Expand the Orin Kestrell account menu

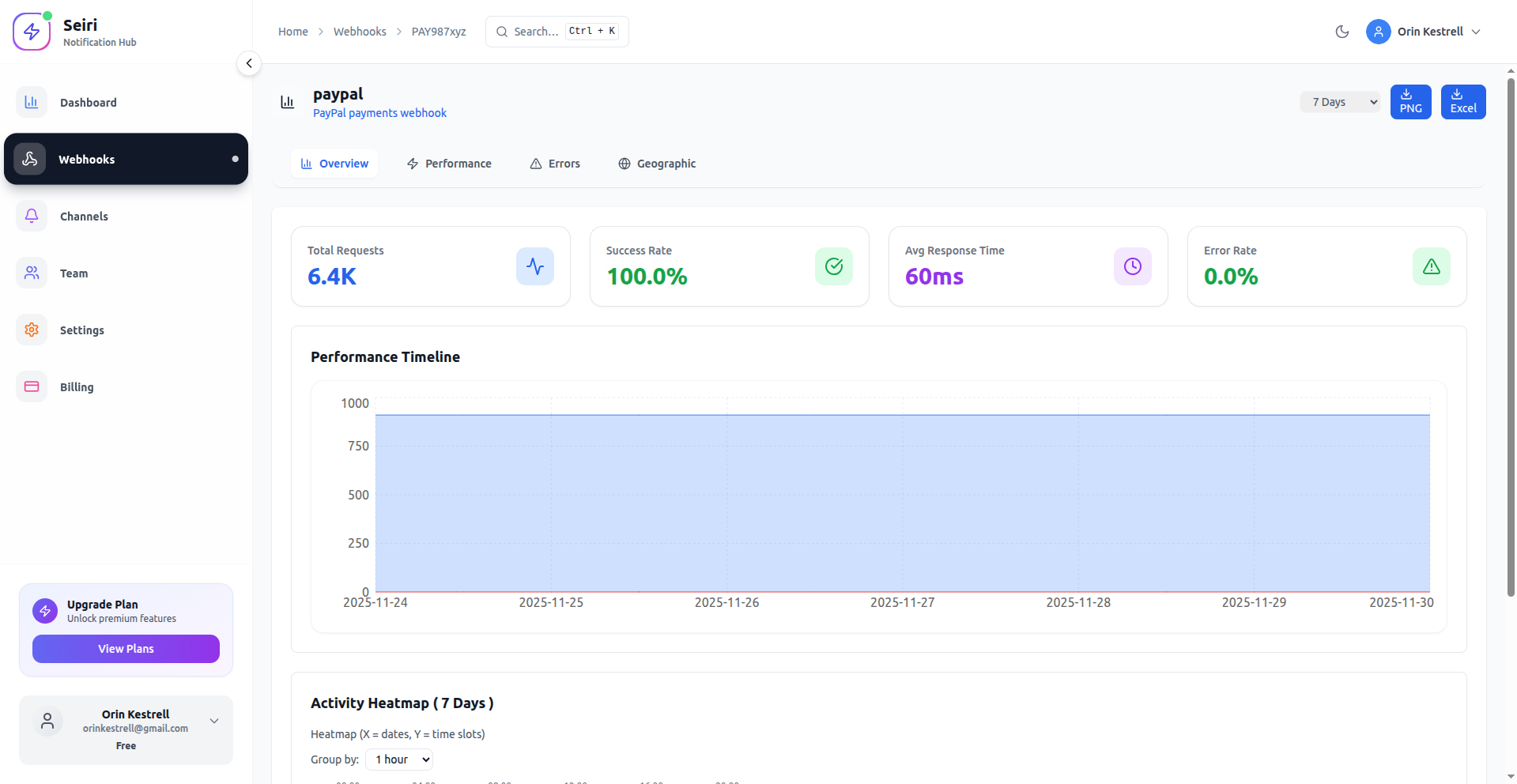1425,32
